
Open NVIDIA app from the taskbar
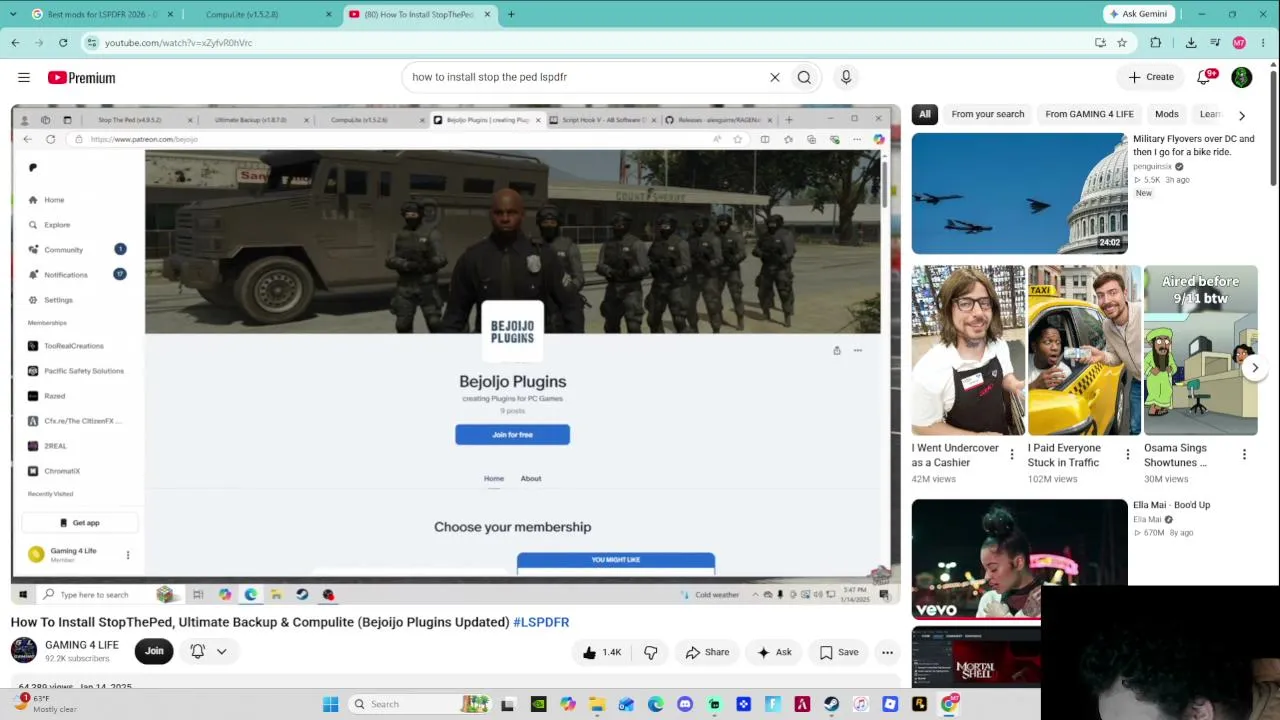(x=539, y=704)
